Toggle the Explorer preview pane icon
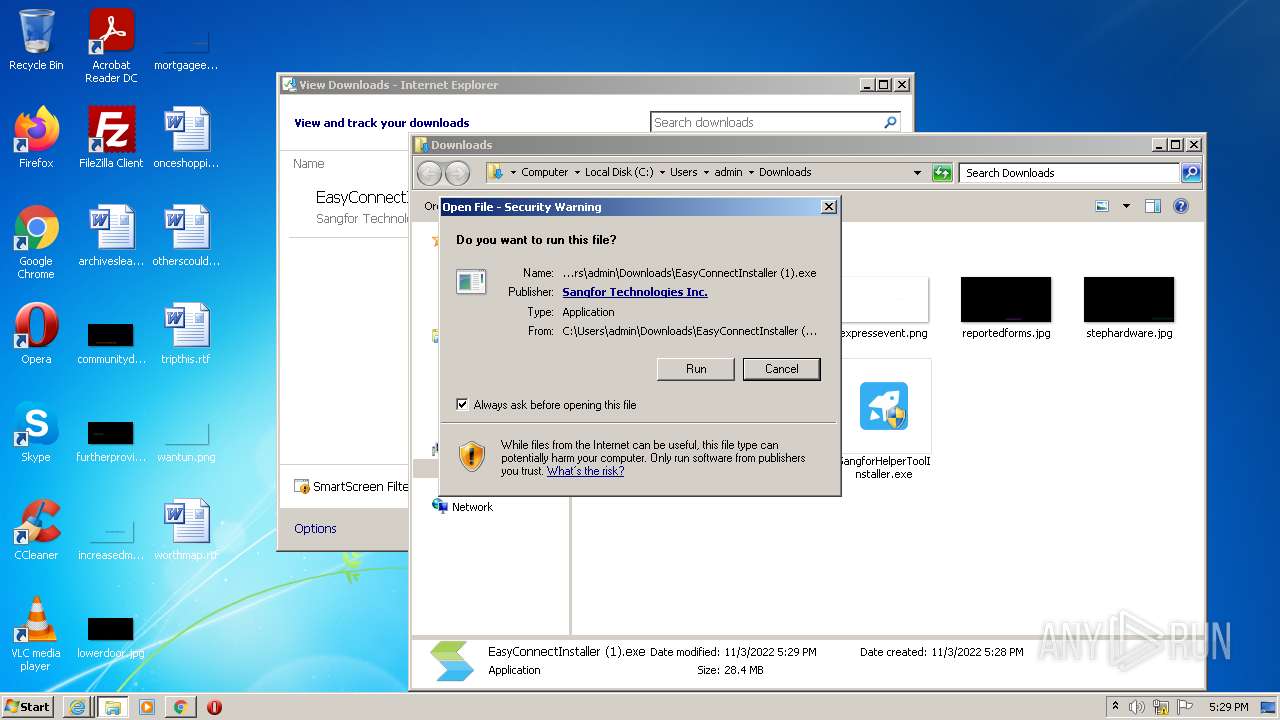1280x720 pixels. coord(1152,206)
